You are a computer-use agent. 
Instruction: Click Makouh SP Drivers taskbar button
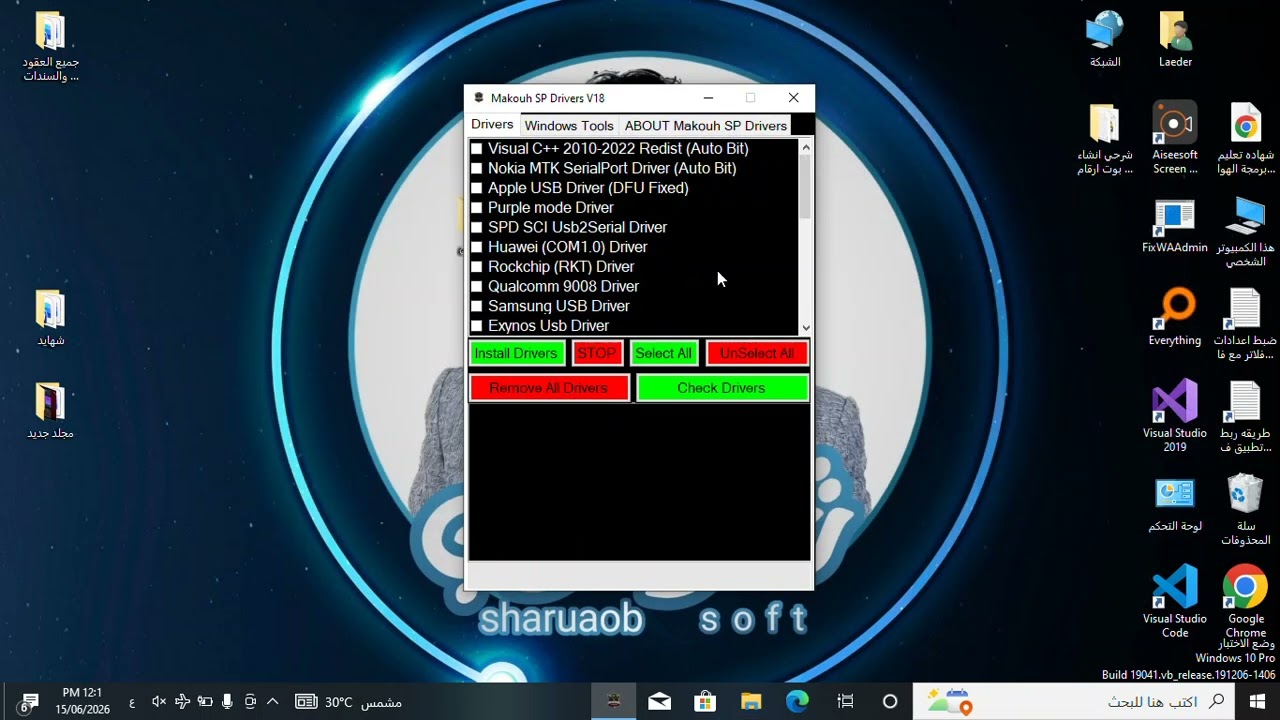click(613, 701)
